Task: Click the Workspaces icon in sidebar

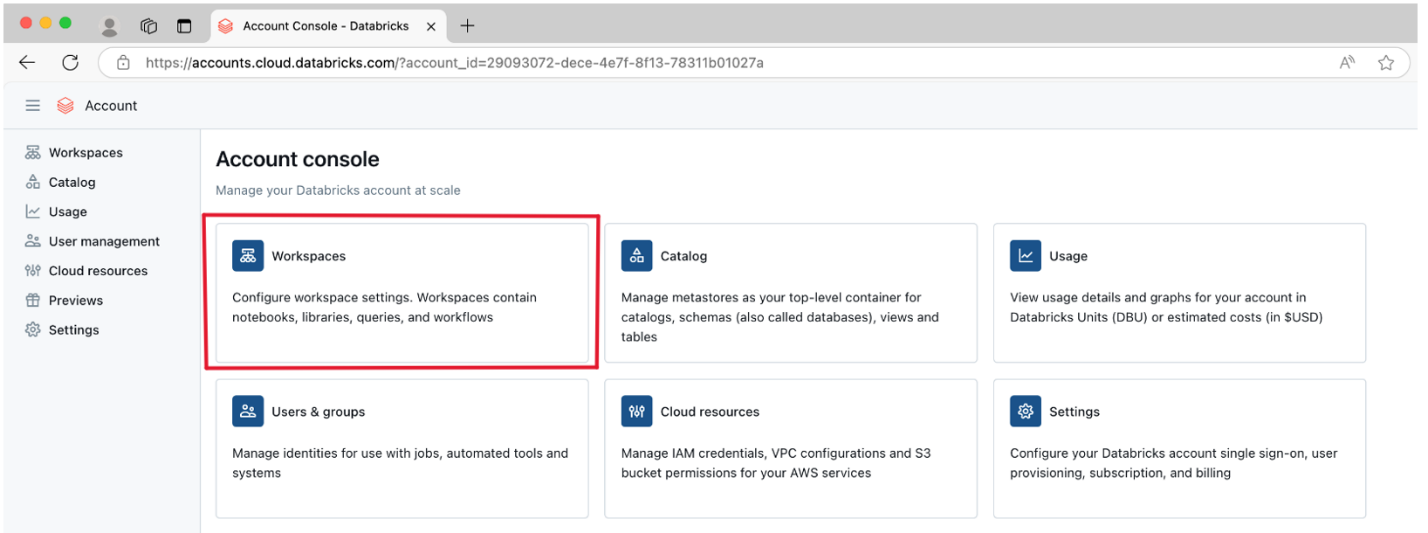Action: point(33,152)
